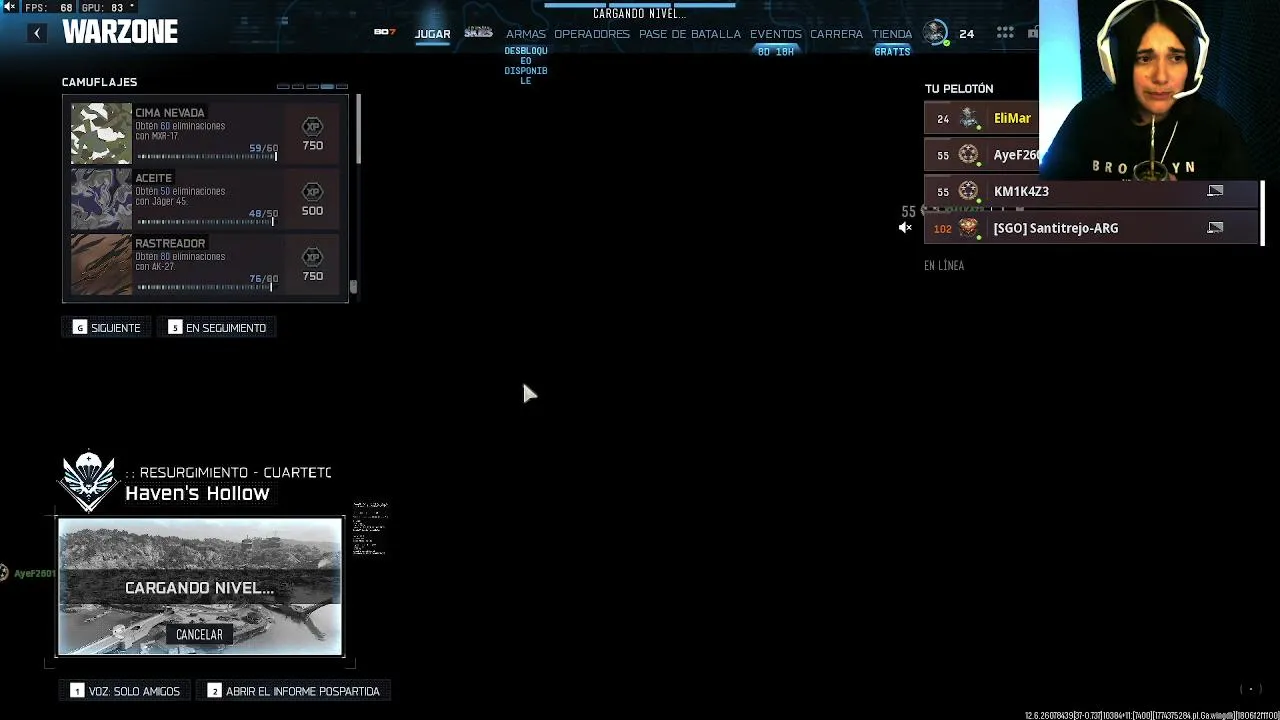Click the 8D 18H timer under EVENTOS
This screenshot has width=1280, height=720.
[776, 52]
